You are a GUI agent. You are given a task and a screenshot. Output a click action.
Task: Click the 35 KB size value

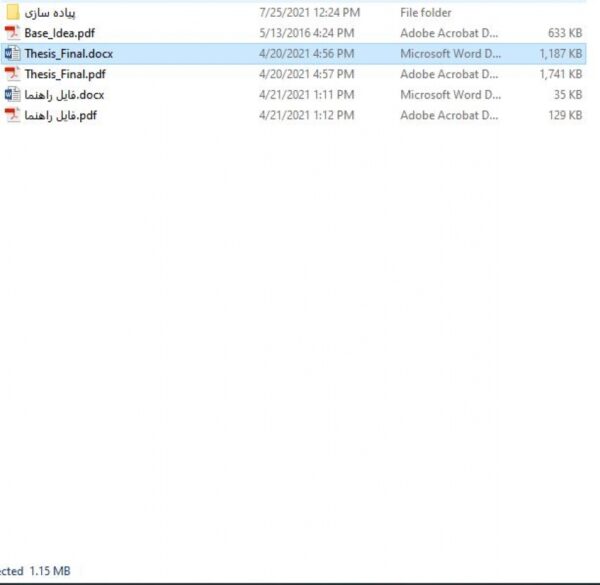[x=568, y=95]
